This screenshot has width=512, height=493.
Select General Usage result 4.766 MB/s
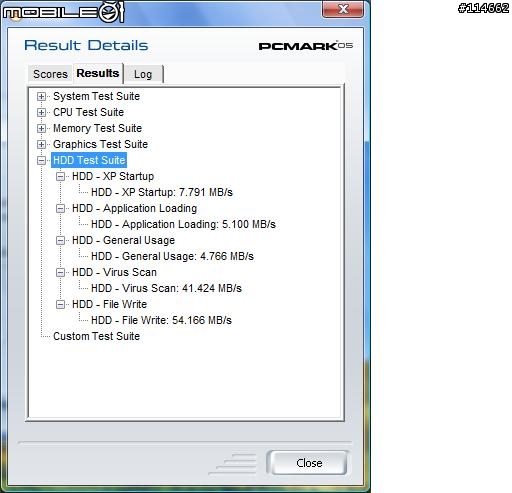(x=172, y=256)
